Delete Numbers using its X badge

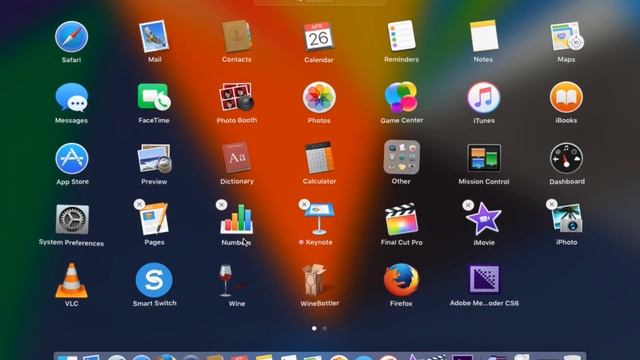point(222,204)
